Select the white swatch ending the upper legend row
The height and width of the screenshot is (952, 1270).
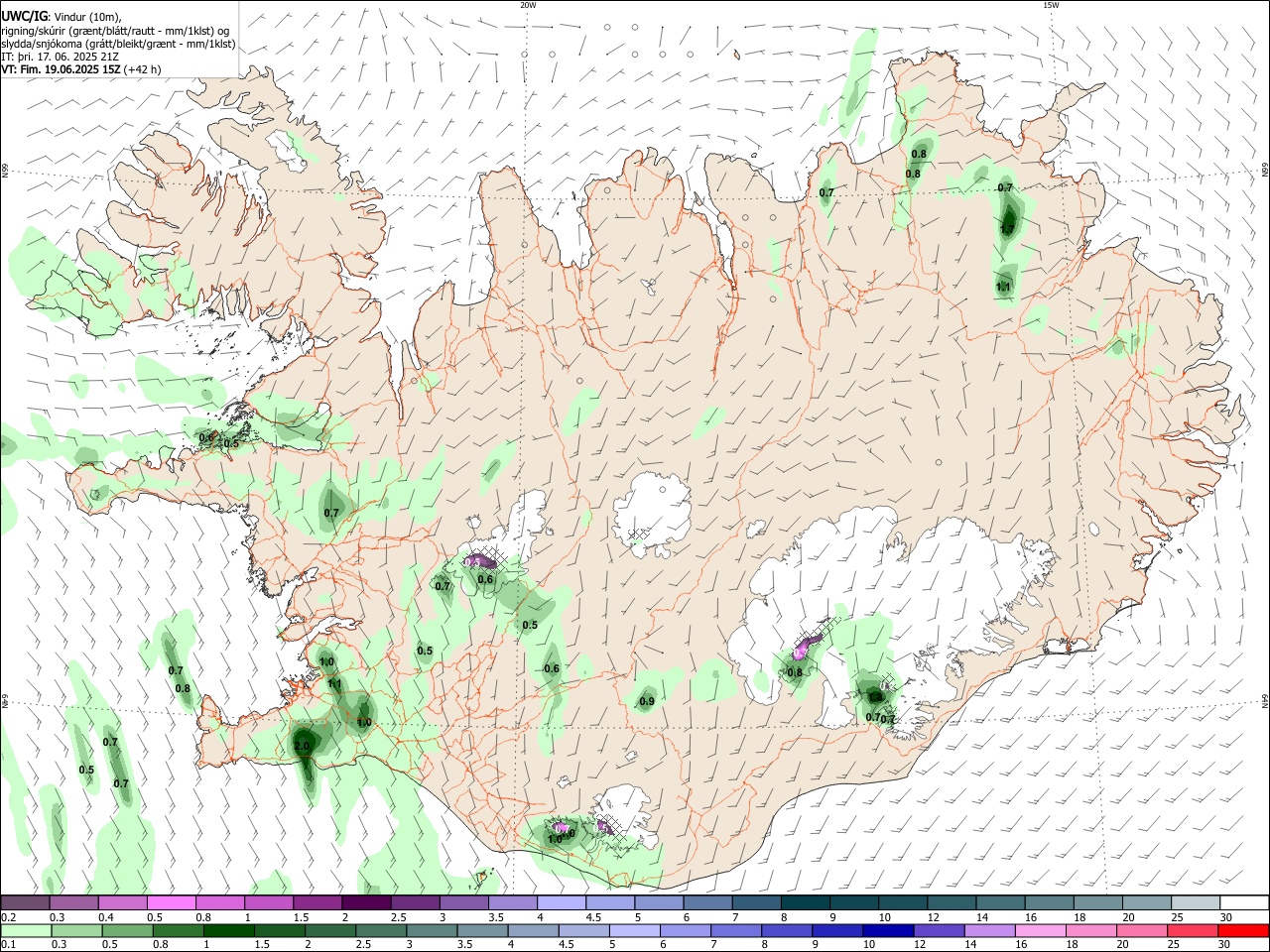pos(1244,903)
